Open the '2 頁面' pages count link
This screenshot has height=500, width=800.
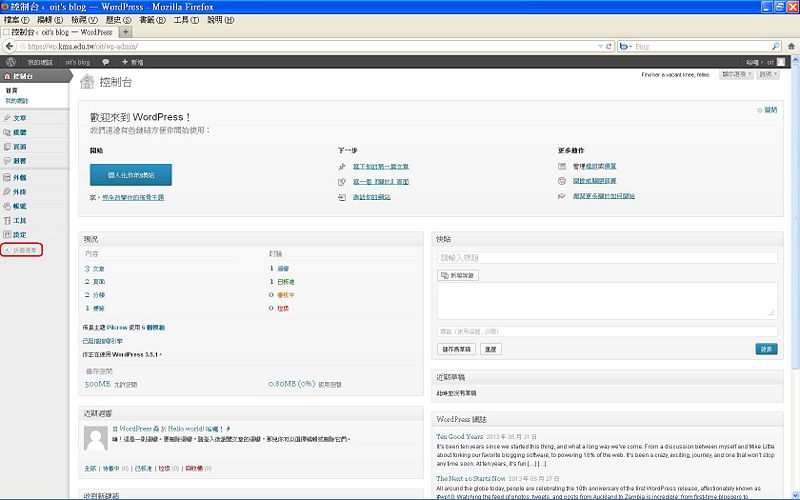click(x=94, y=282)
